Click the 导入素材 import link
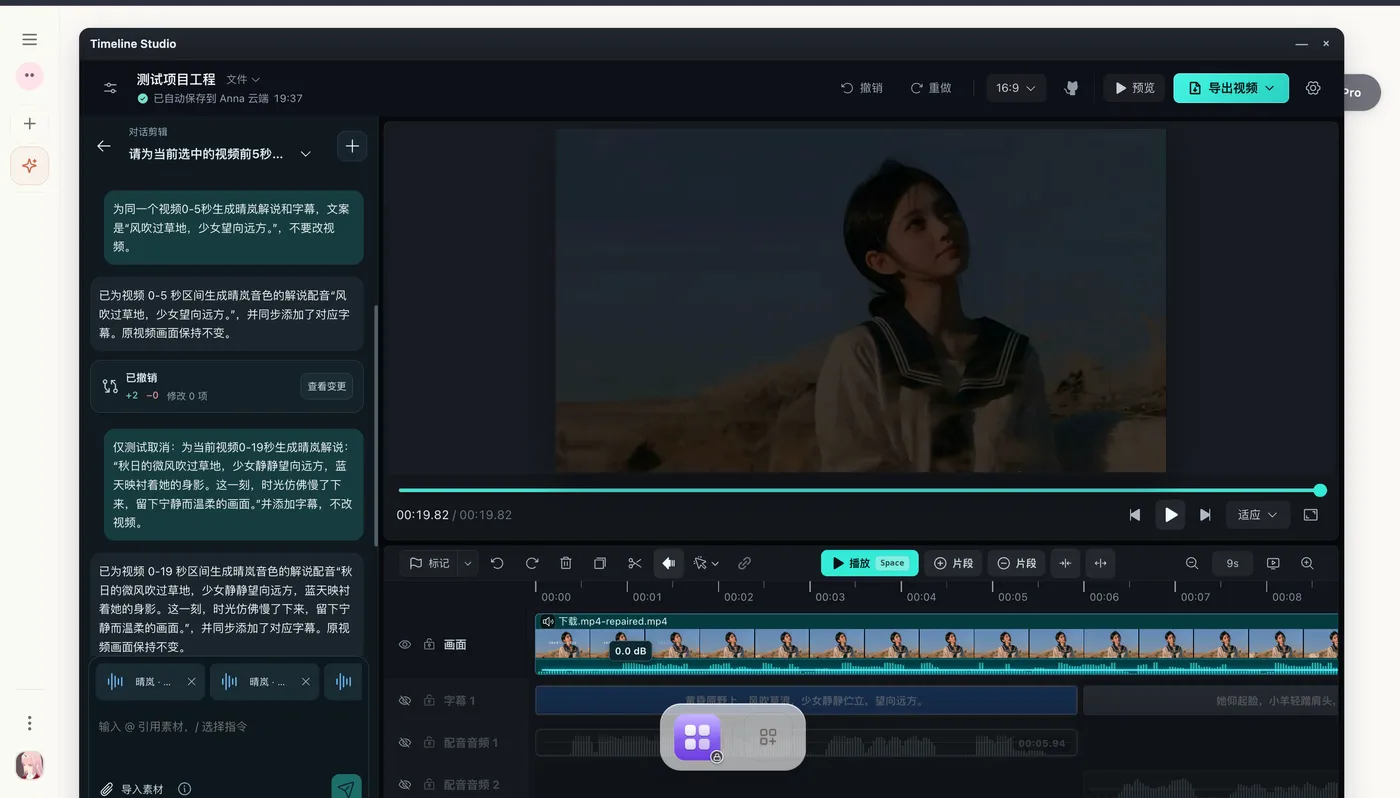The height and width of the screenshot is (798, 1400). 132,789
